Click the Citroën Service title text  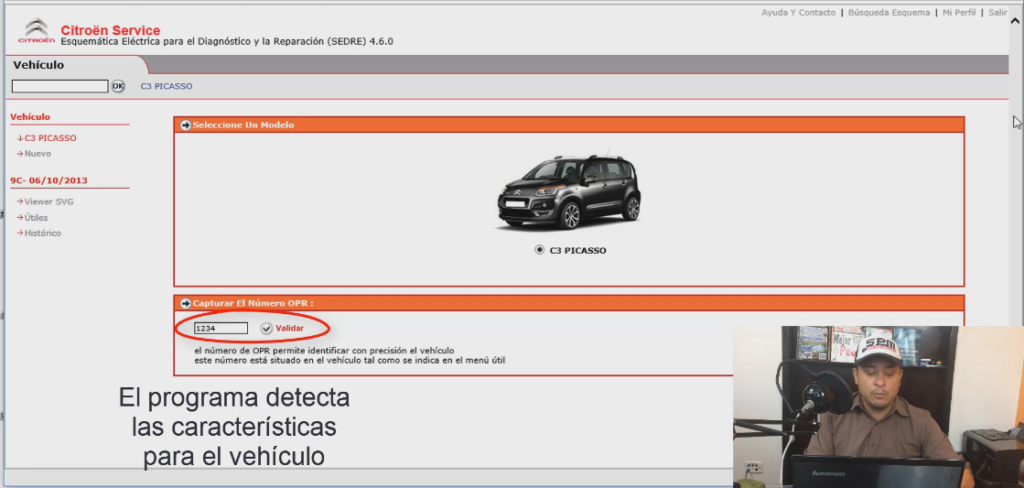110,30
